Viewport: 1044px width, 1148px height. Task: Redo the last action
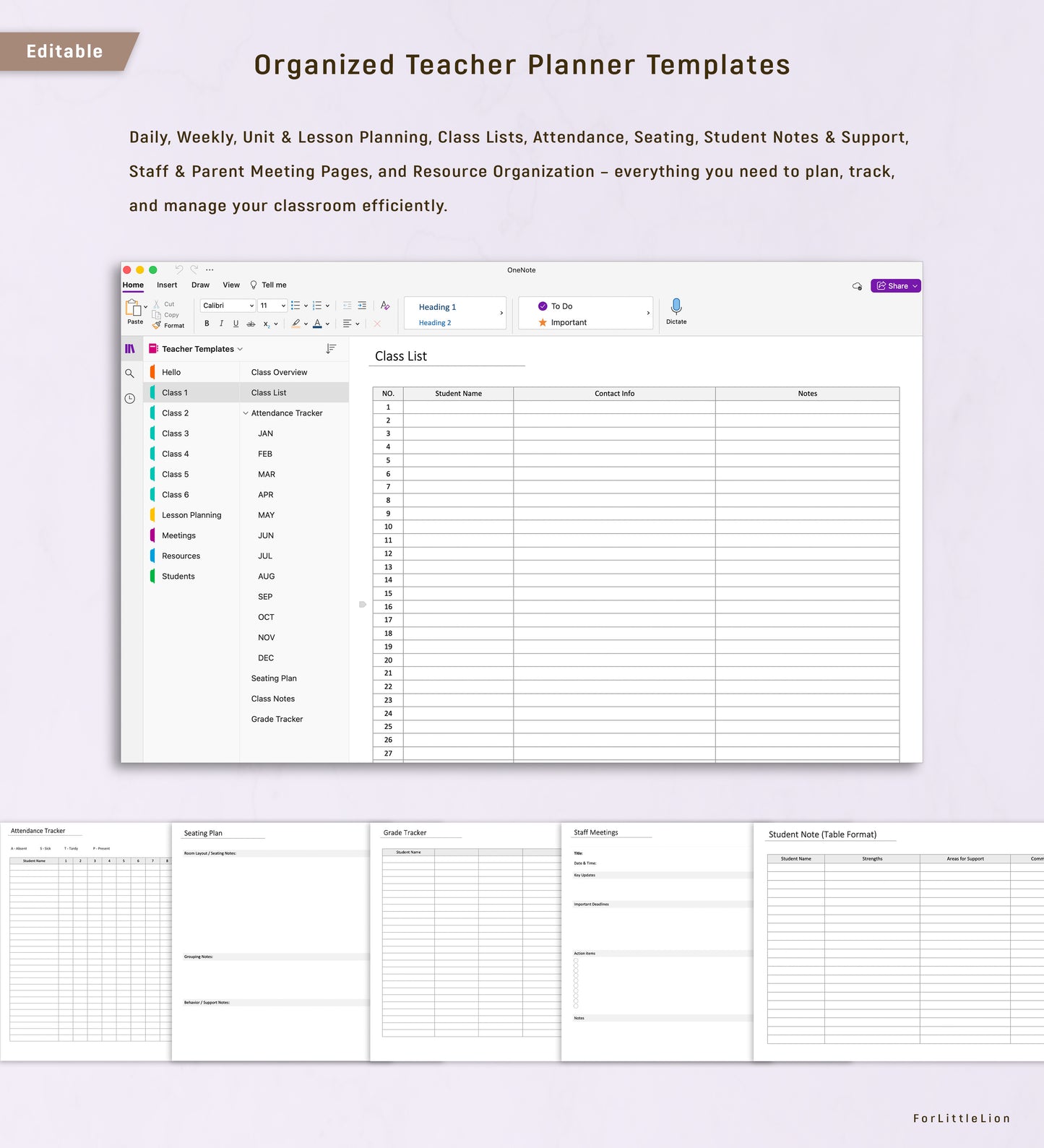point(194,269)
